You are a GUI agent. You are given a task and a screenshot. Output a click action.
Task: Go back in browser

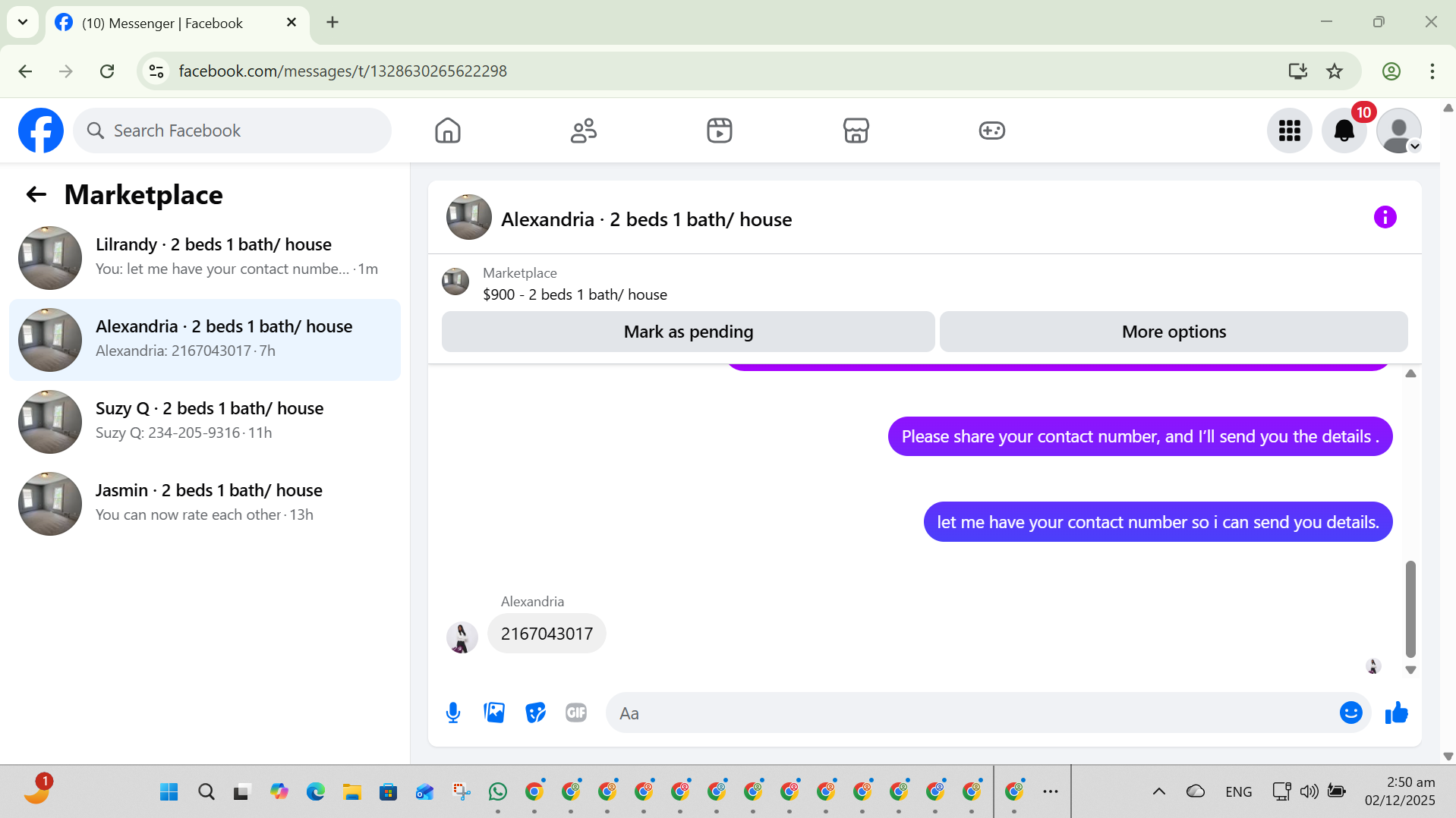(25, 71)
